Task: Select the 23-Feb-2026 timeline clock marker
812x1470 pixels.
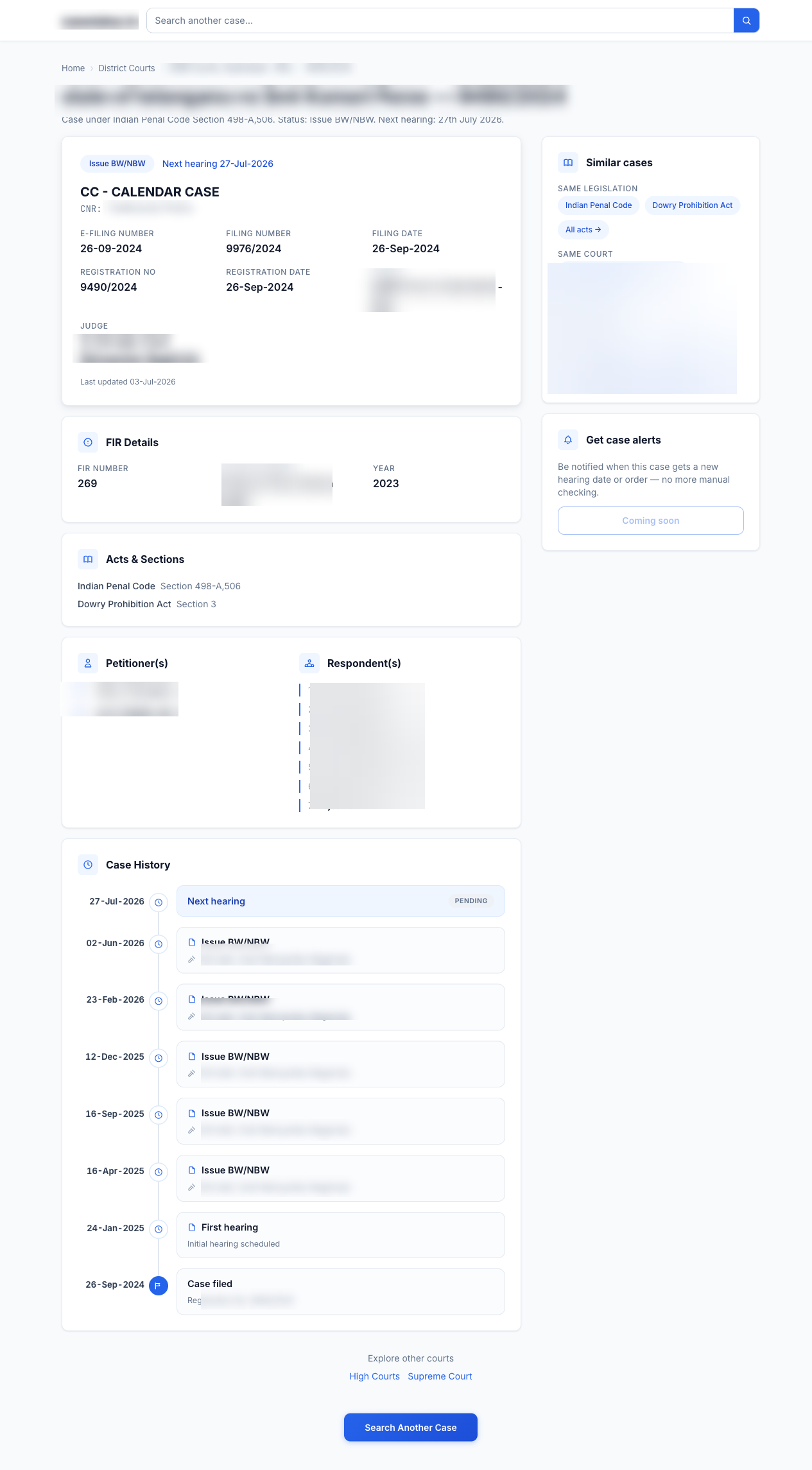Action: click(x=159, y=1001)
